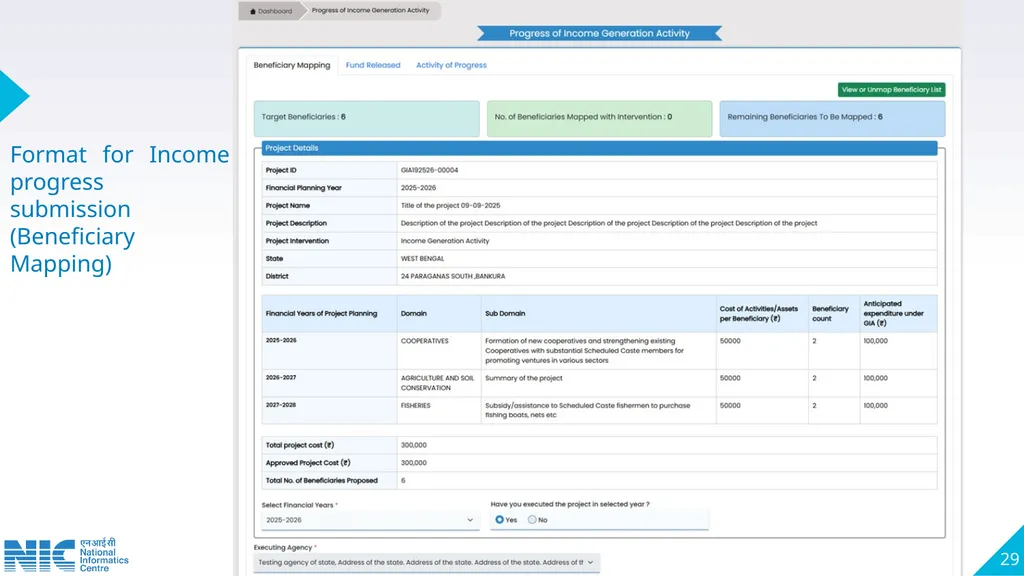Switch to the Beneficiary Mapping tab
Viewport: 1024px width, 576px height.
pos(292,65)
